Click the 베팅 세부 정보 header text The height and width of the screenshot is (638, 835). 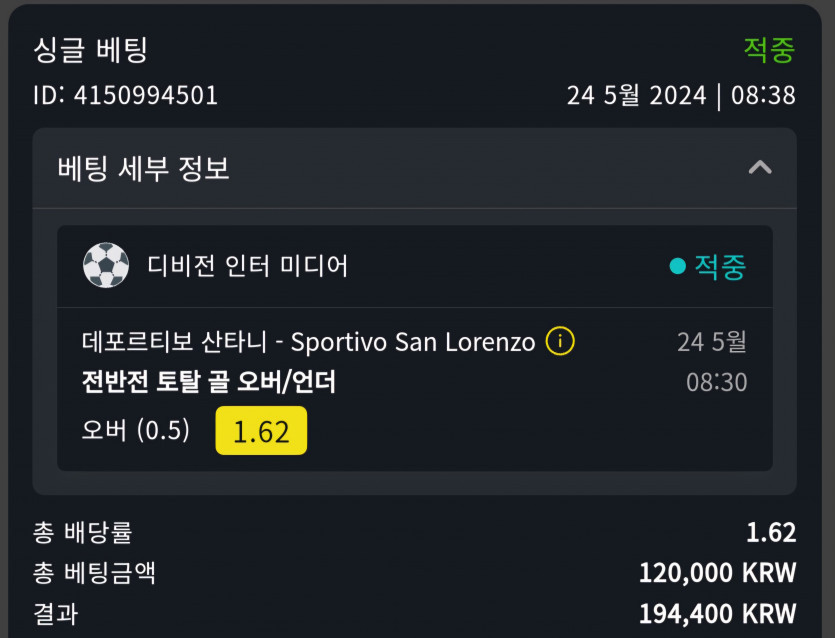coord(144,168)
